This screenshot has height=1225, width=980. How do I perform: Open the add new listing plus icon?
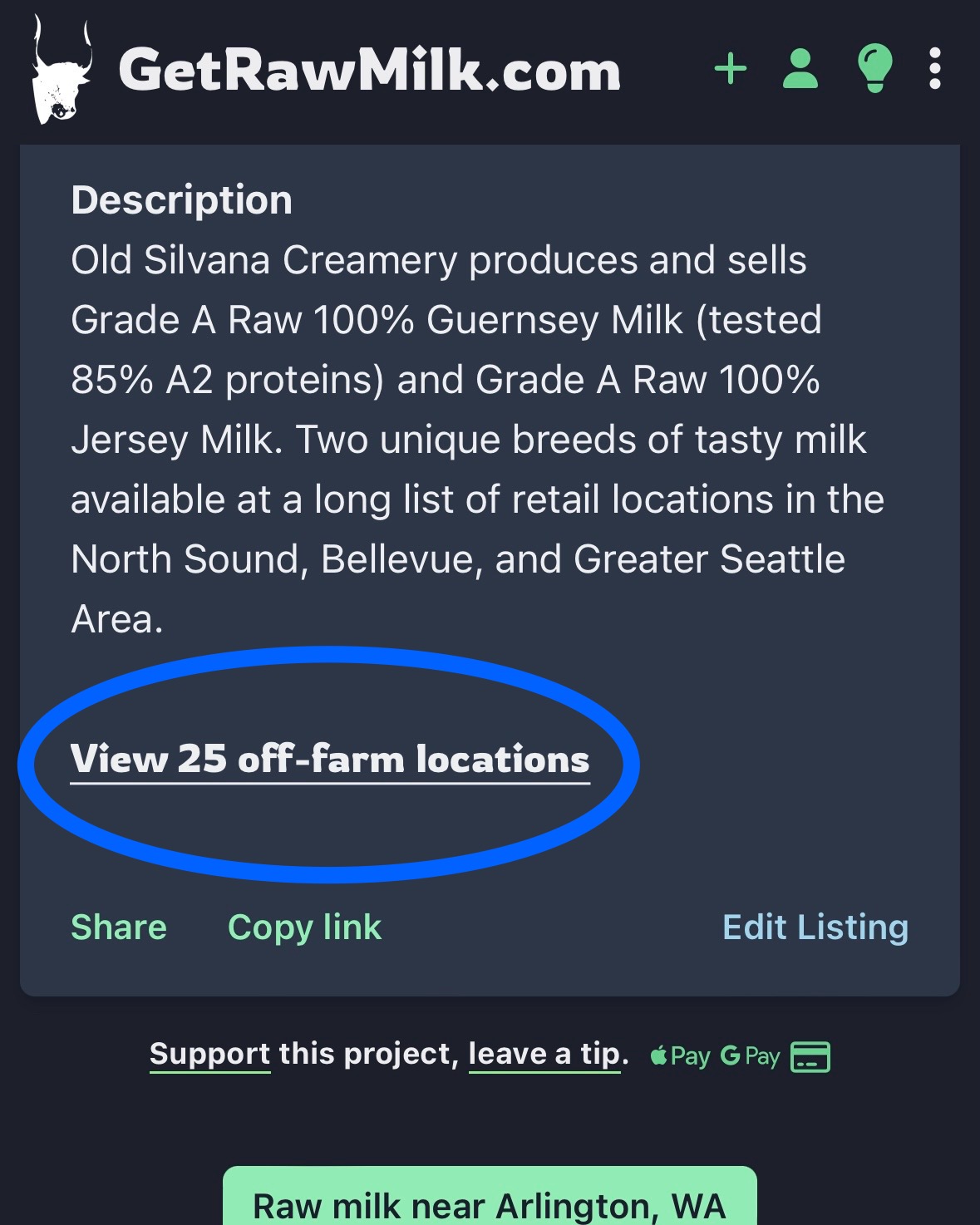(730, 70)
